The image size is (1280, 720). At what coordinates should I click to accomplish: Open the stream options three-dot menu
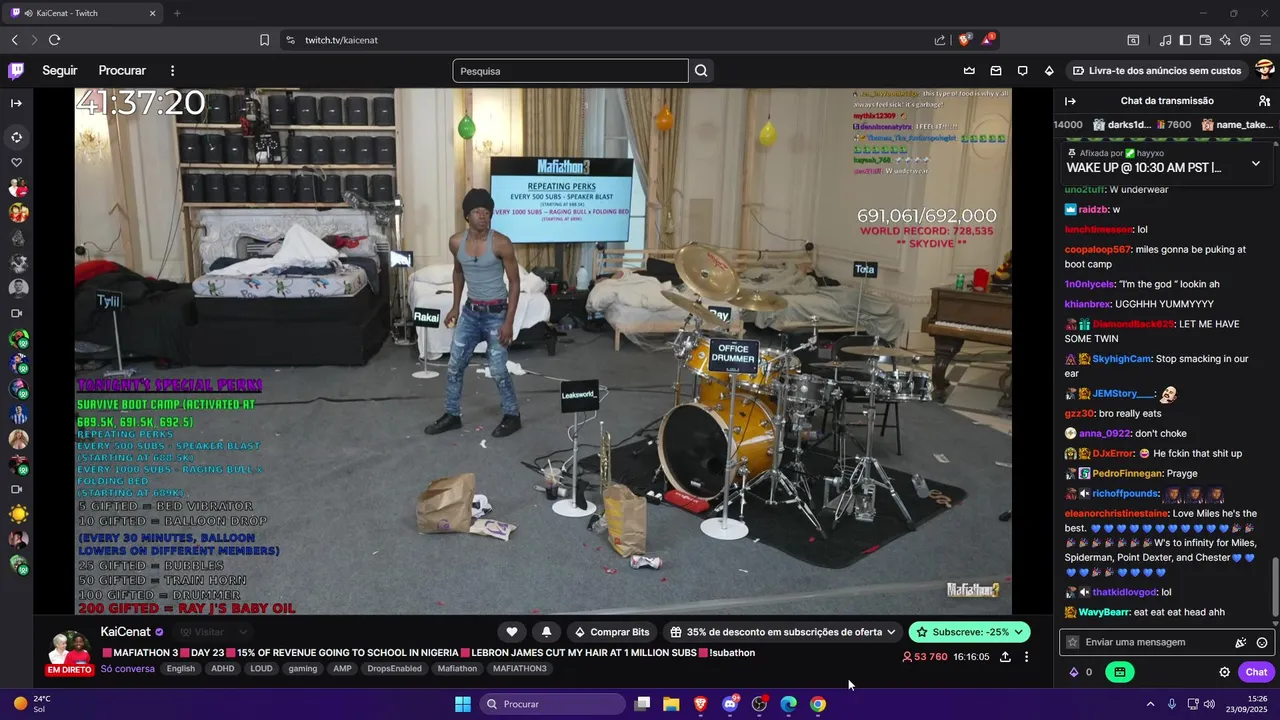(1026, 657)
